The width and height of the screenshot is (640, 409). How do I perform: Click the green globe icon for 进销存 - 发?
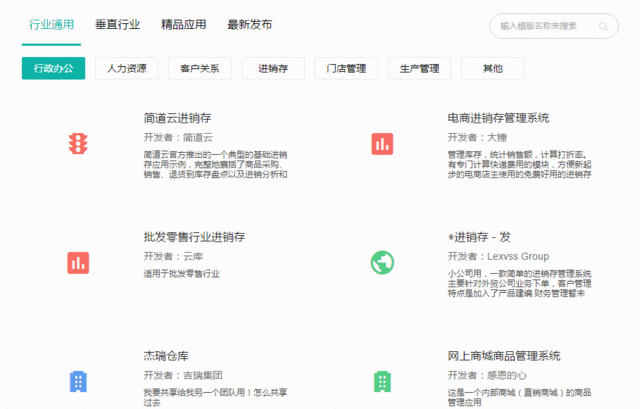coord(382,262)
